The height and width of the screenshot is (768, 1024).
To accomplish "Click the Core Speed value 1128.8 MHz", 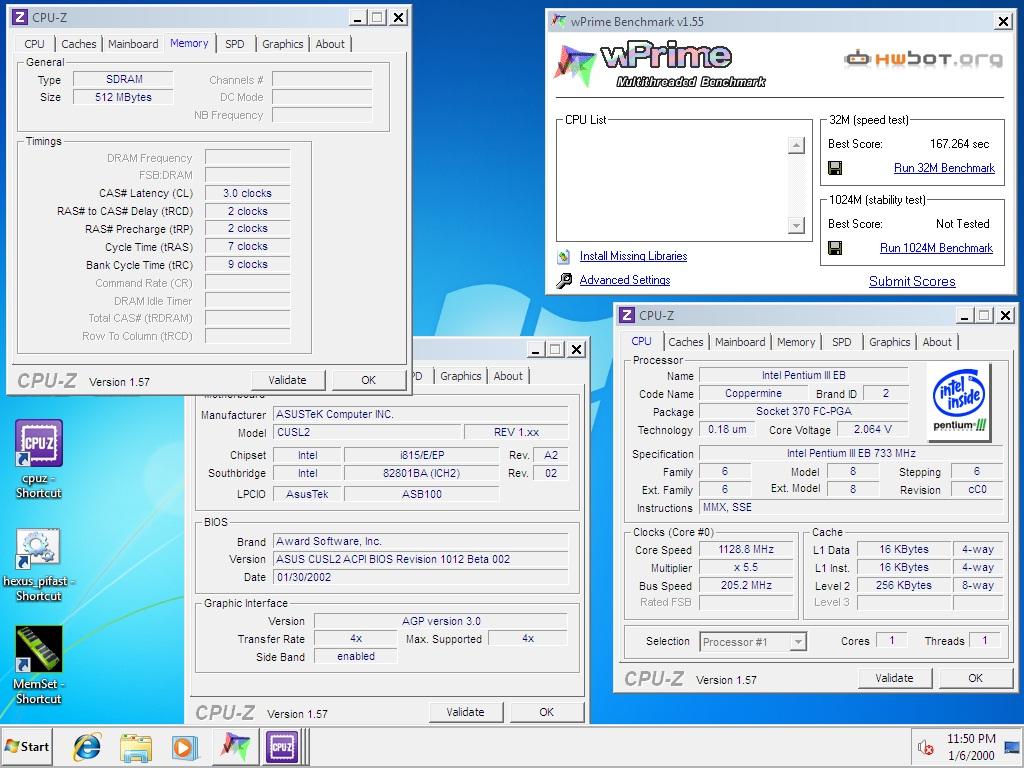I will 746,550.
